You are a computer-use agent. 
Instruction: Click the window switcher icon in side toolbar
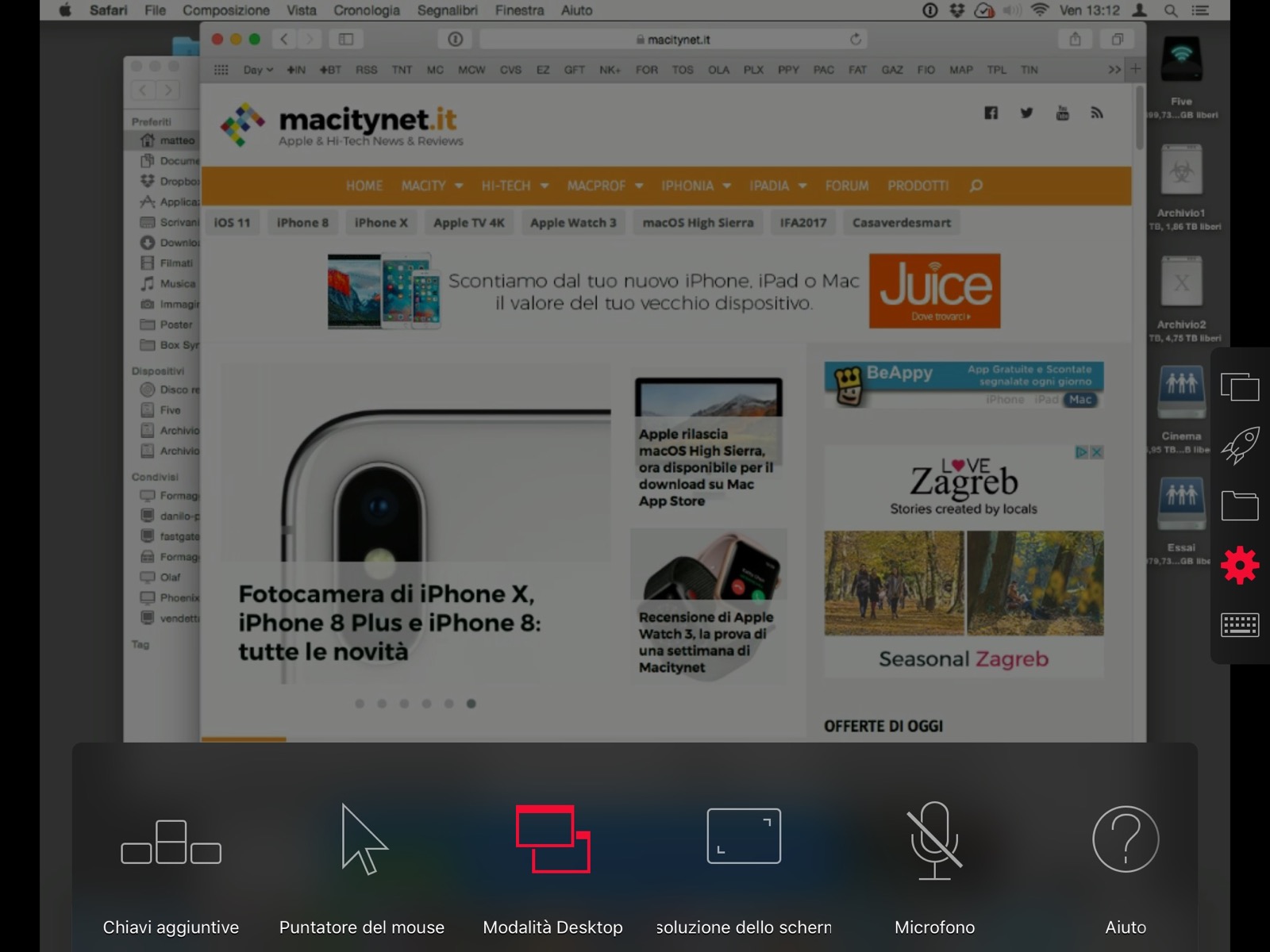pos(1240,386)
